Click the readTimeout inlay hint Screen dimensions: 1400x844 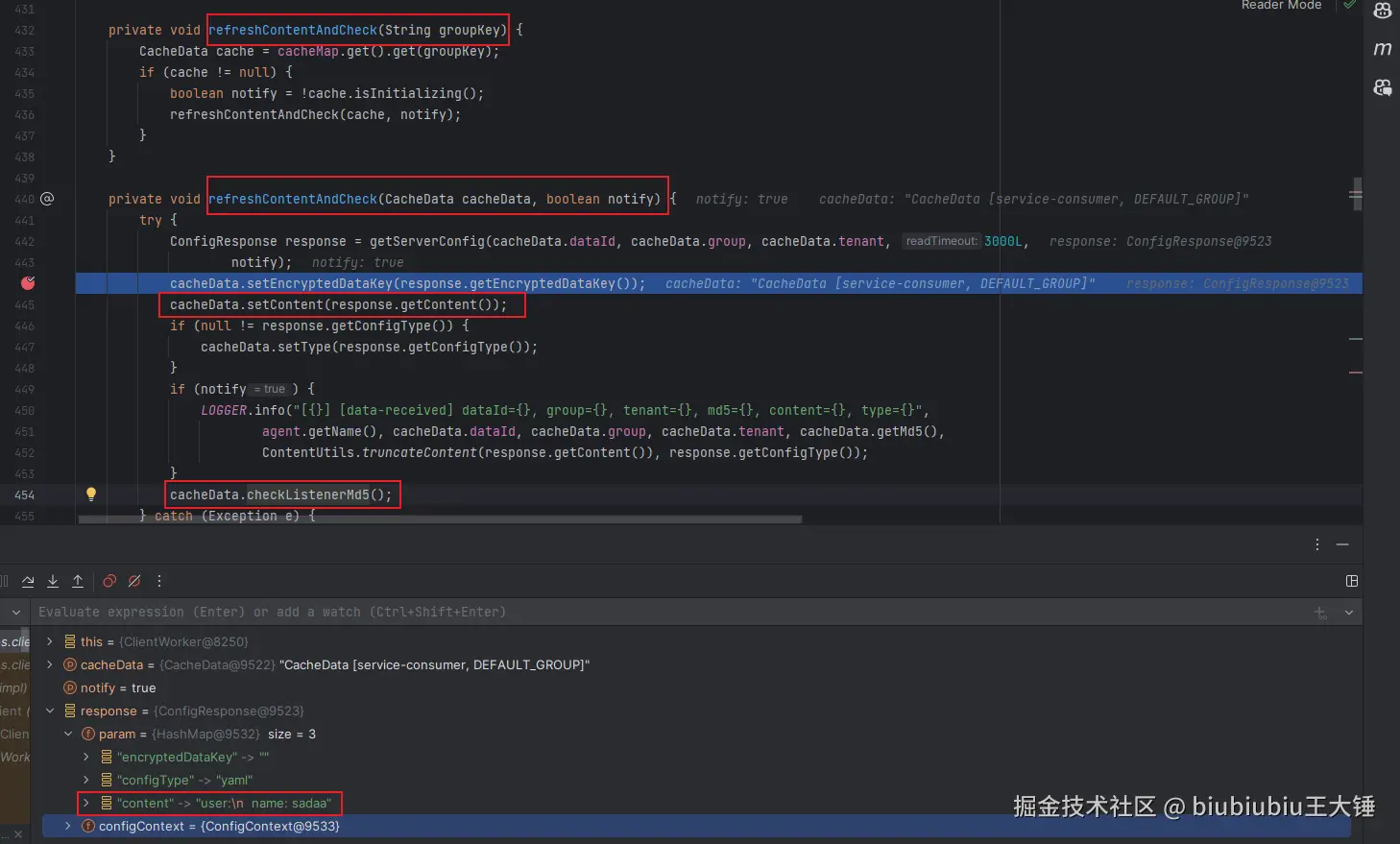point(941,241)
